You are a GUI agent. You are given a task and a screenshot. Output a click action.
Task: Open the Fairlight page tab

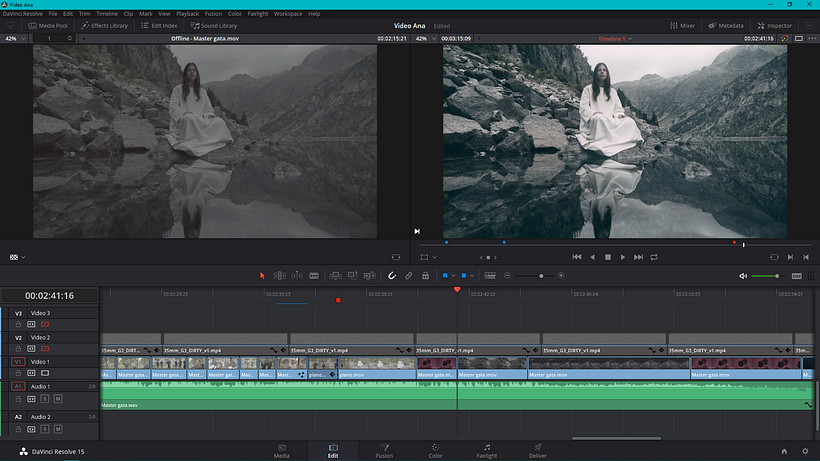click(486, 451)
